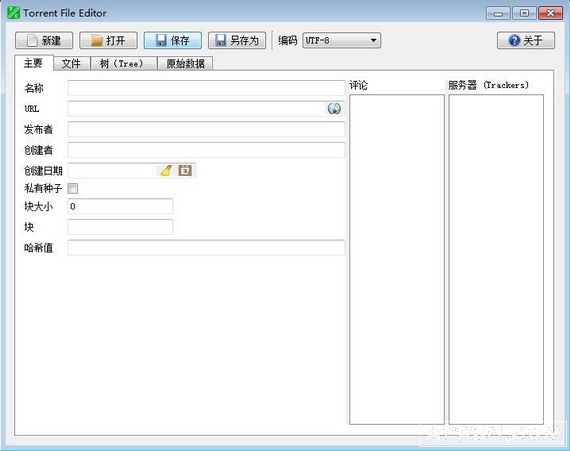570x451 pixels.
Task: Click the 哈希值 input field
Action: coord(206,248)
